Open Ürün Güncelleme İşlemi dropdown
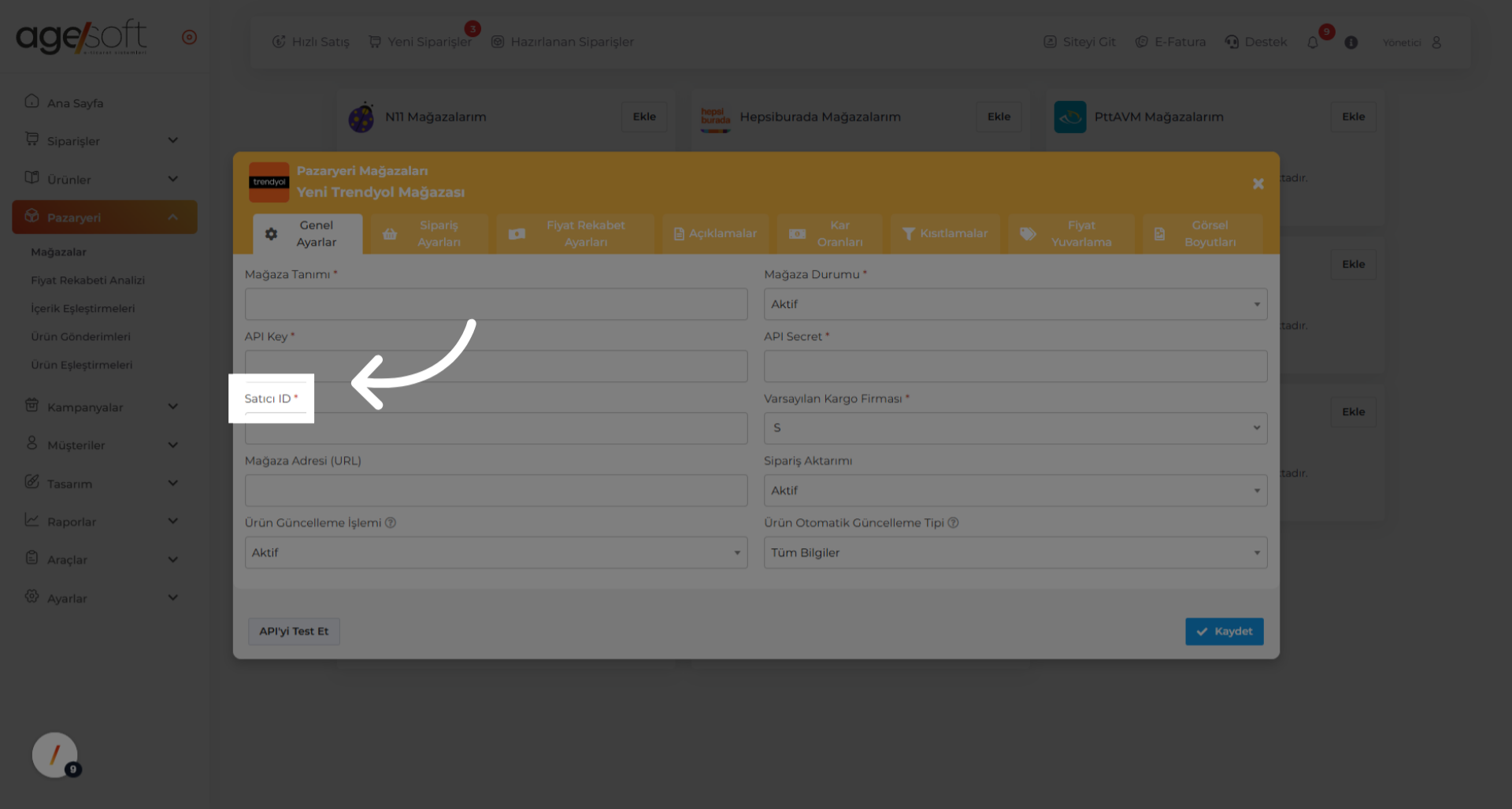Viewport: 1512px width, 809px height. coord(496,553)
